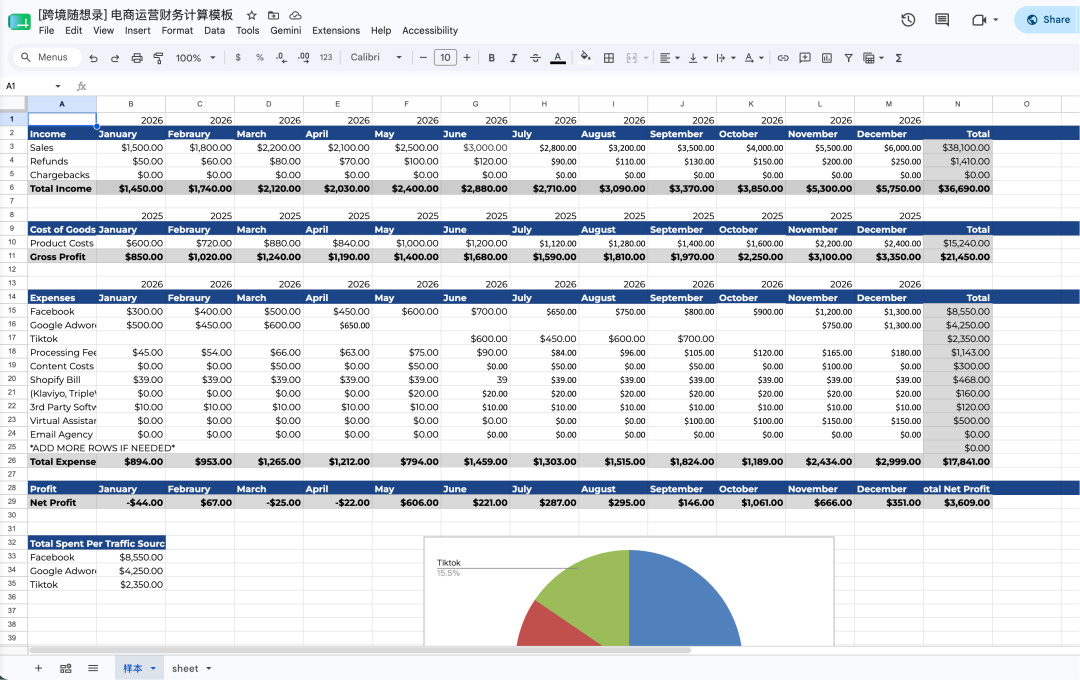This screenshot has height=680, width=1080.
Task: Start a meeting with camera icon
Action: pos(979,20)
